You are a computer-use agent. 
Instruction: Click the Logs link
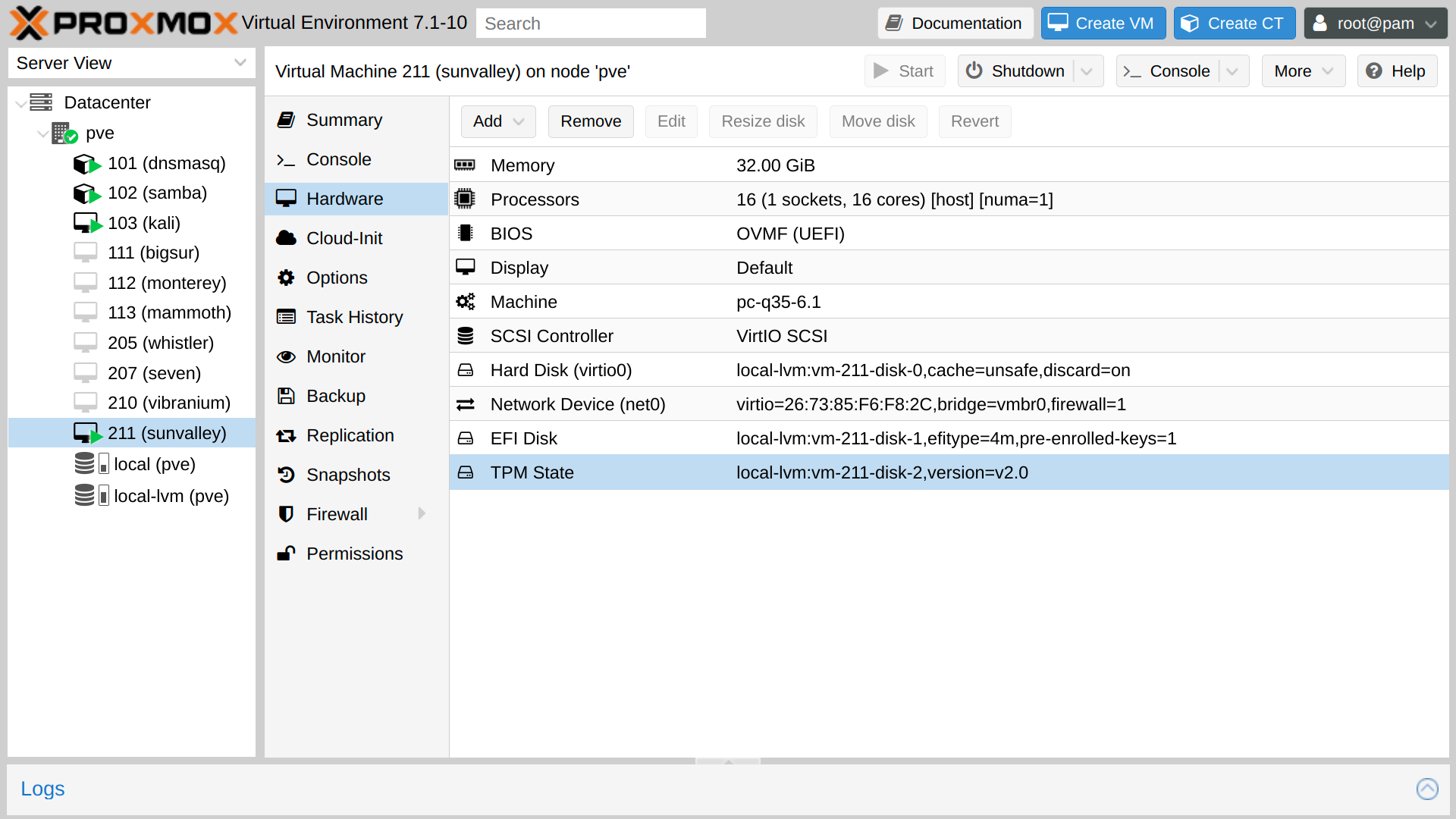[x=42, y=789]
